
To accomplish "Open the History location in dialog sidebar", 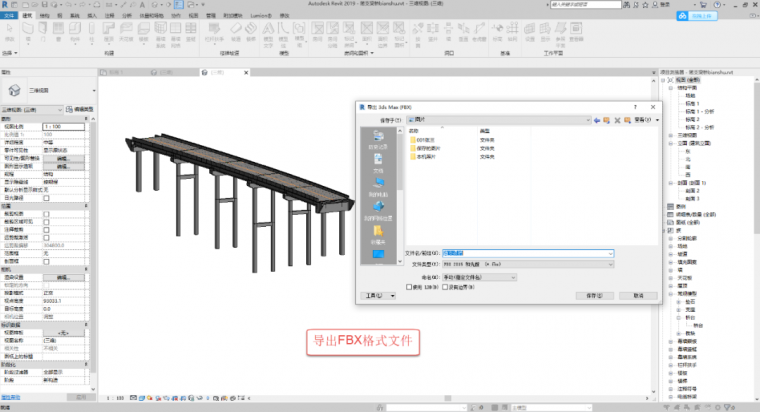I will [x=378, y=139].
